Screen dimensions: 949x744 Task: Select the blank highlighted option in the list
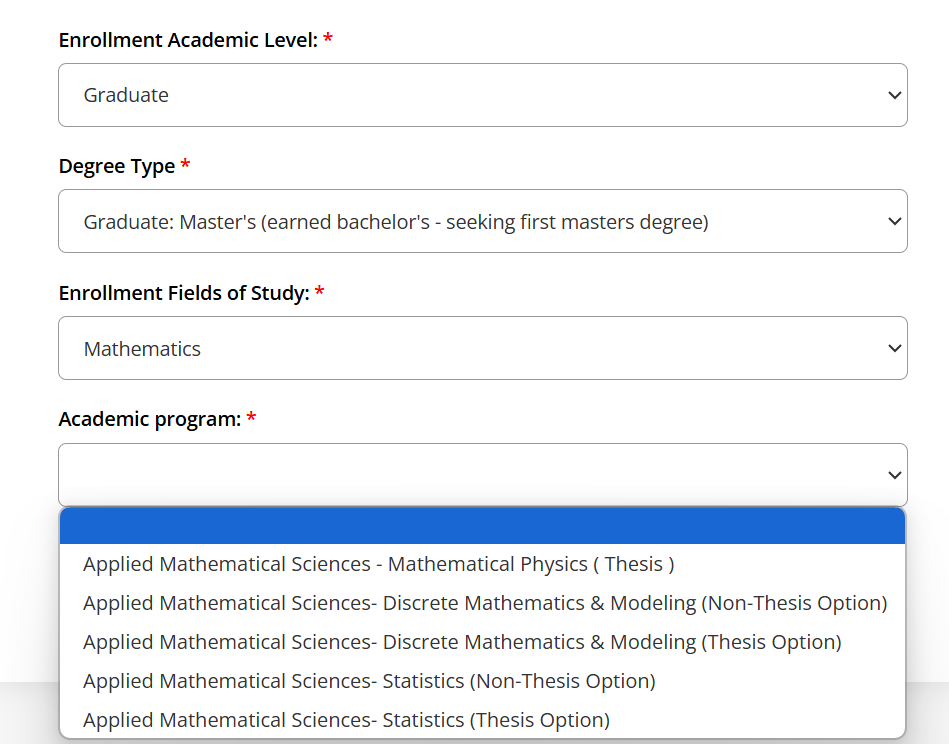coord(482,526)
